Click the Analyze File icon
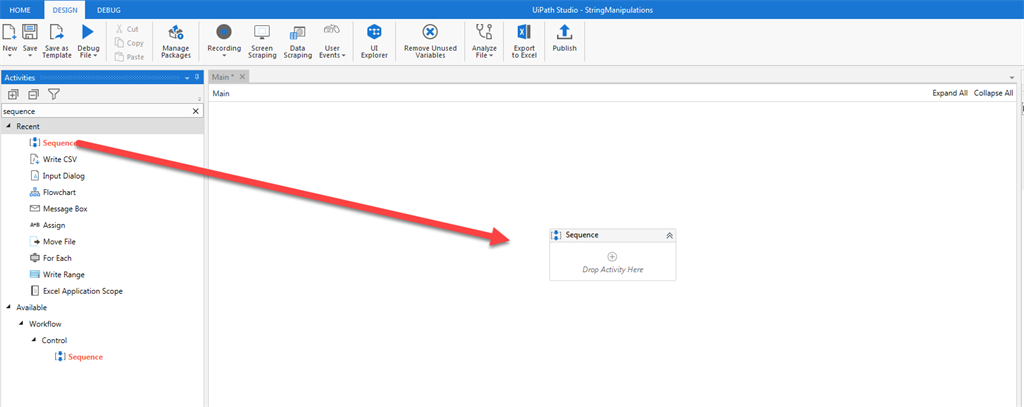Screen dimensions: 1024x407 [484, 32]
